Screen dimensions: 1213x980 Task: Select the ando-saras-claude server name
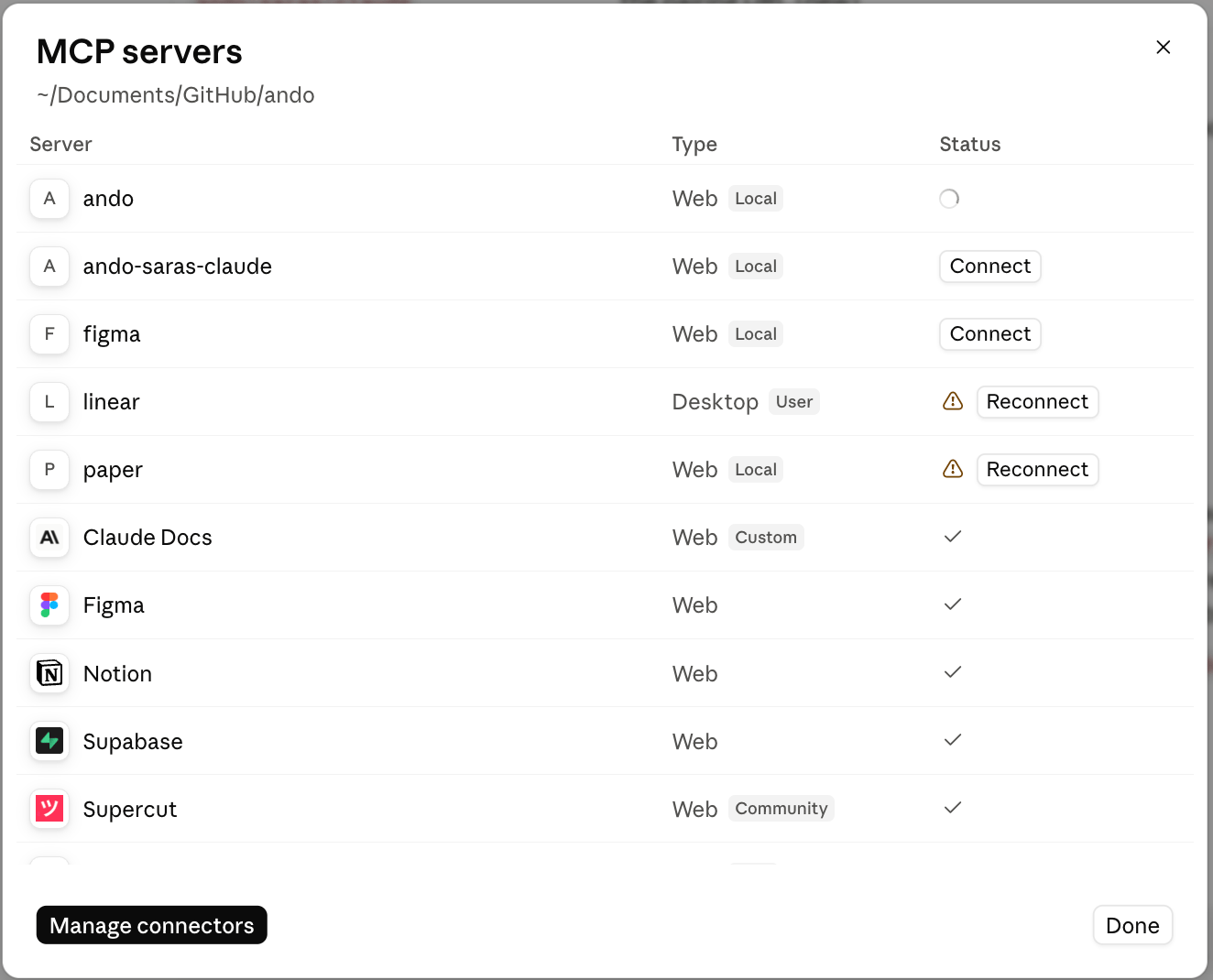(x=178, y=267)
